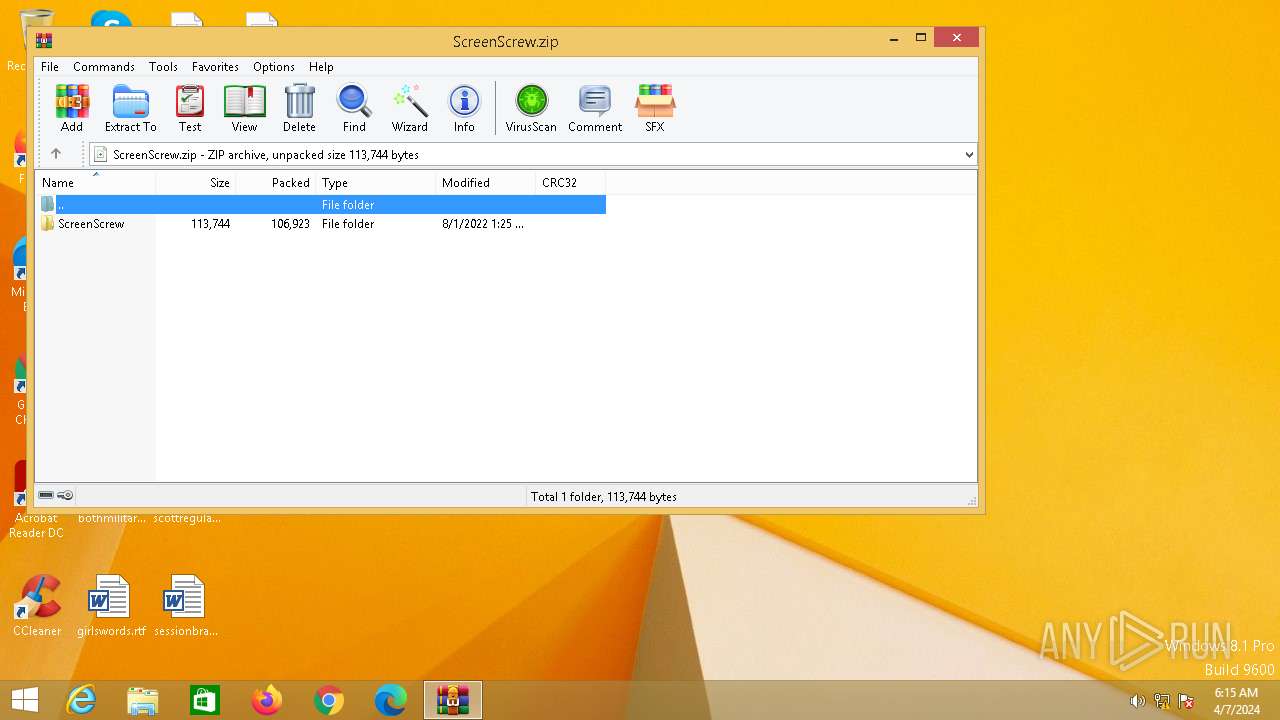This screenshot has height=720, width=1280.
Task: Go up one folder level arrow
Action: (56, 154)
